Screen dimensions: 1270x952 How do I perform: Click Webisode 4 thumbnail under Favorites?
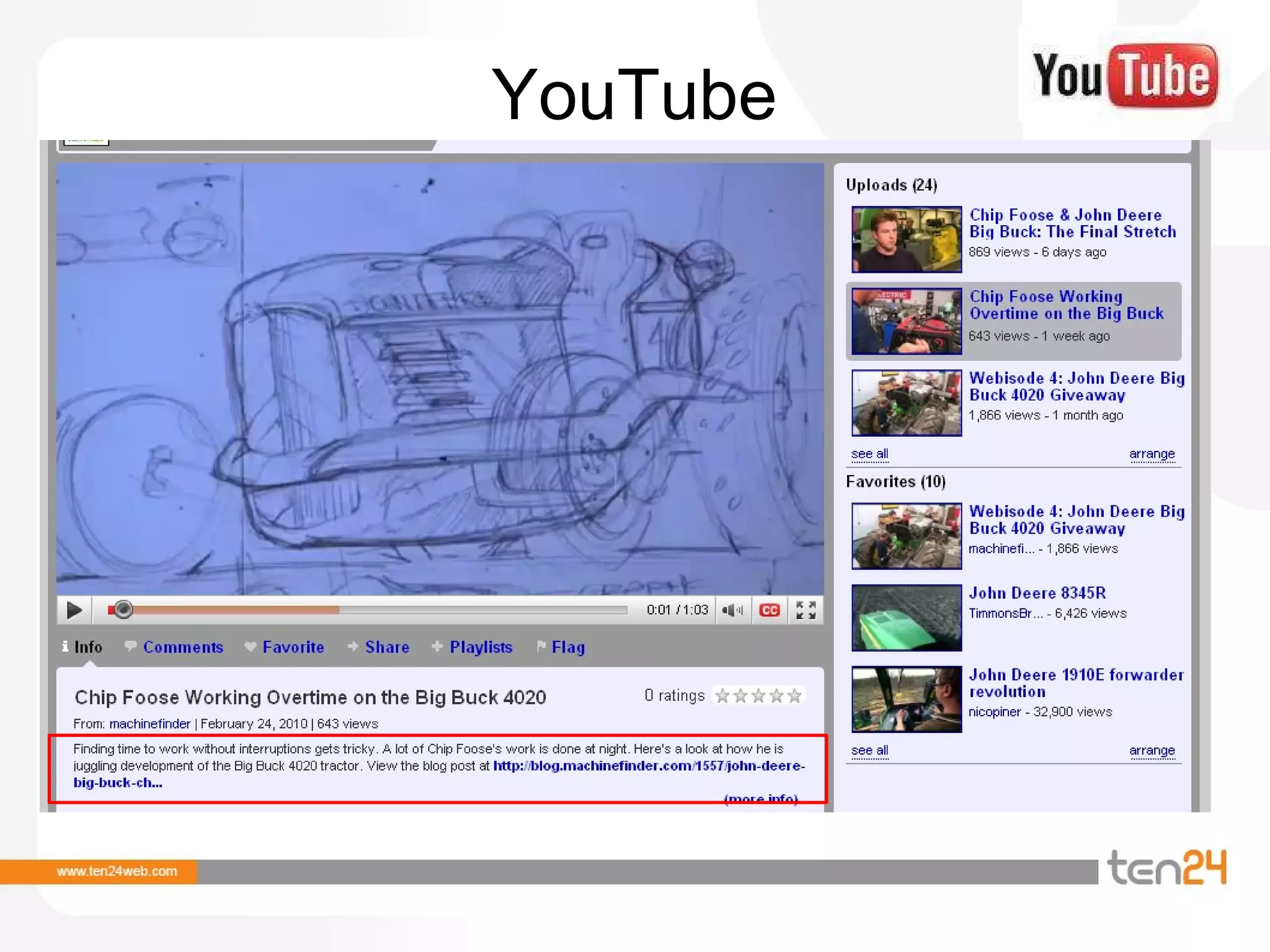tap(907, 536)
